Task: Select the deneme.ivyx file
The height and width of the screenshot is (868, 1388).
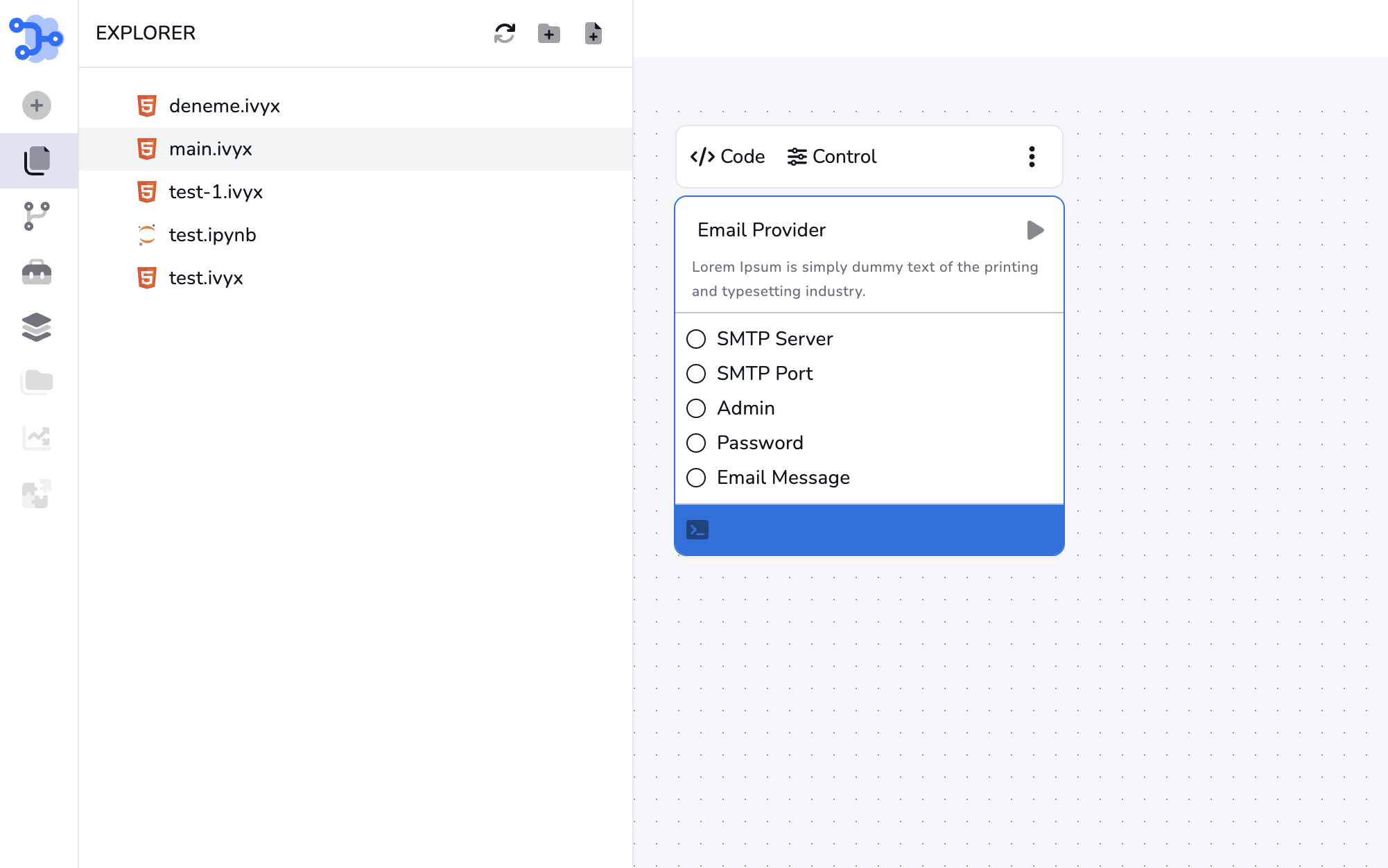Action: (x=225, y=106)
